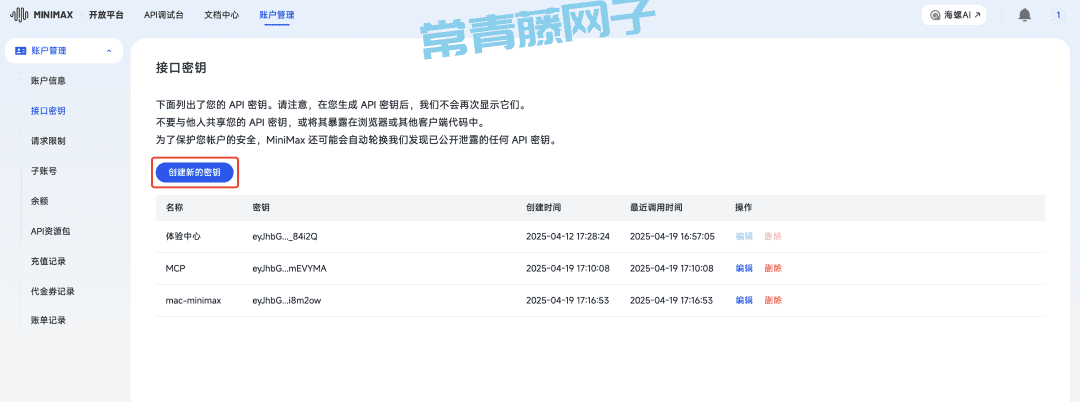Image resolution: width=1080 pixels, height=402 pixels.
Task: Edit the 体验中心 key
Action: (744, 236)
